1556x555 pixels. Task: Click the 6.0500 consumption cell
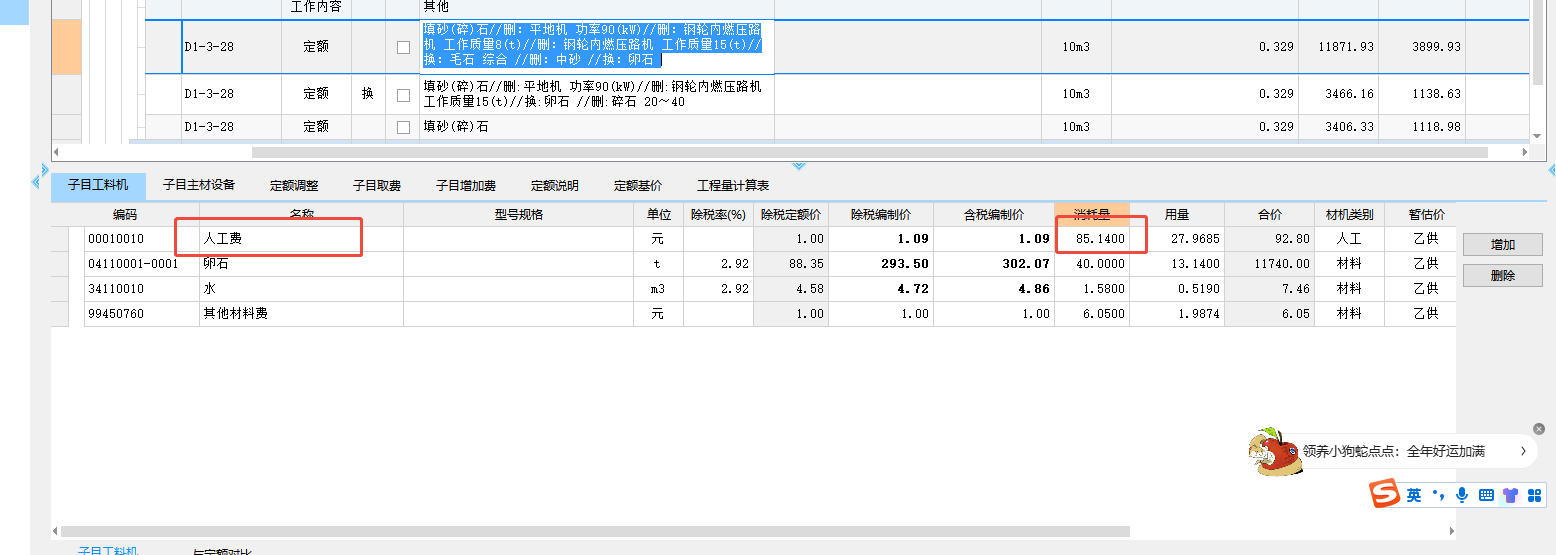pos(1092,314)
